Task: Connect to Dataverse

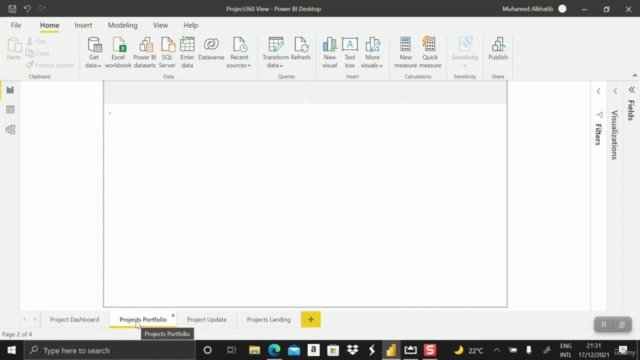Action: coord(211,49)
